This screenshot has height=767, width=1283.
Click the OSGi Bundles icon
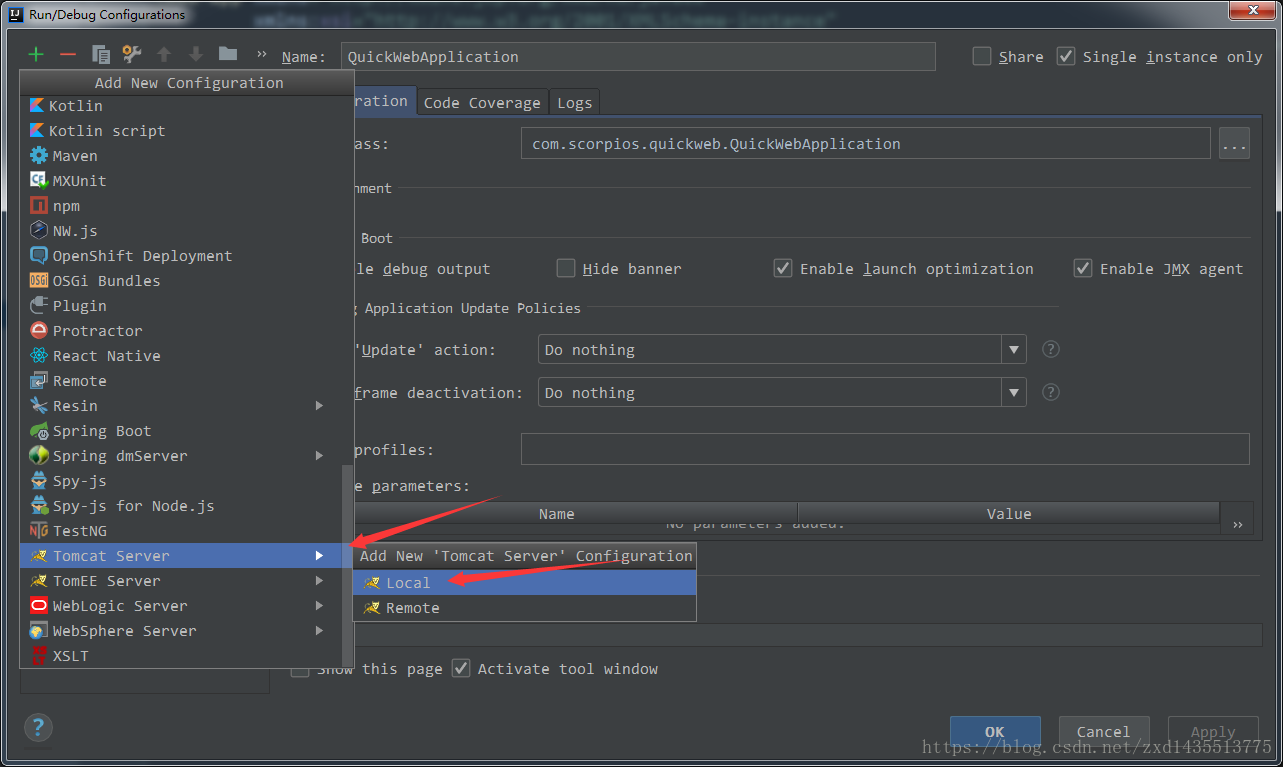[x=39, y=280]
